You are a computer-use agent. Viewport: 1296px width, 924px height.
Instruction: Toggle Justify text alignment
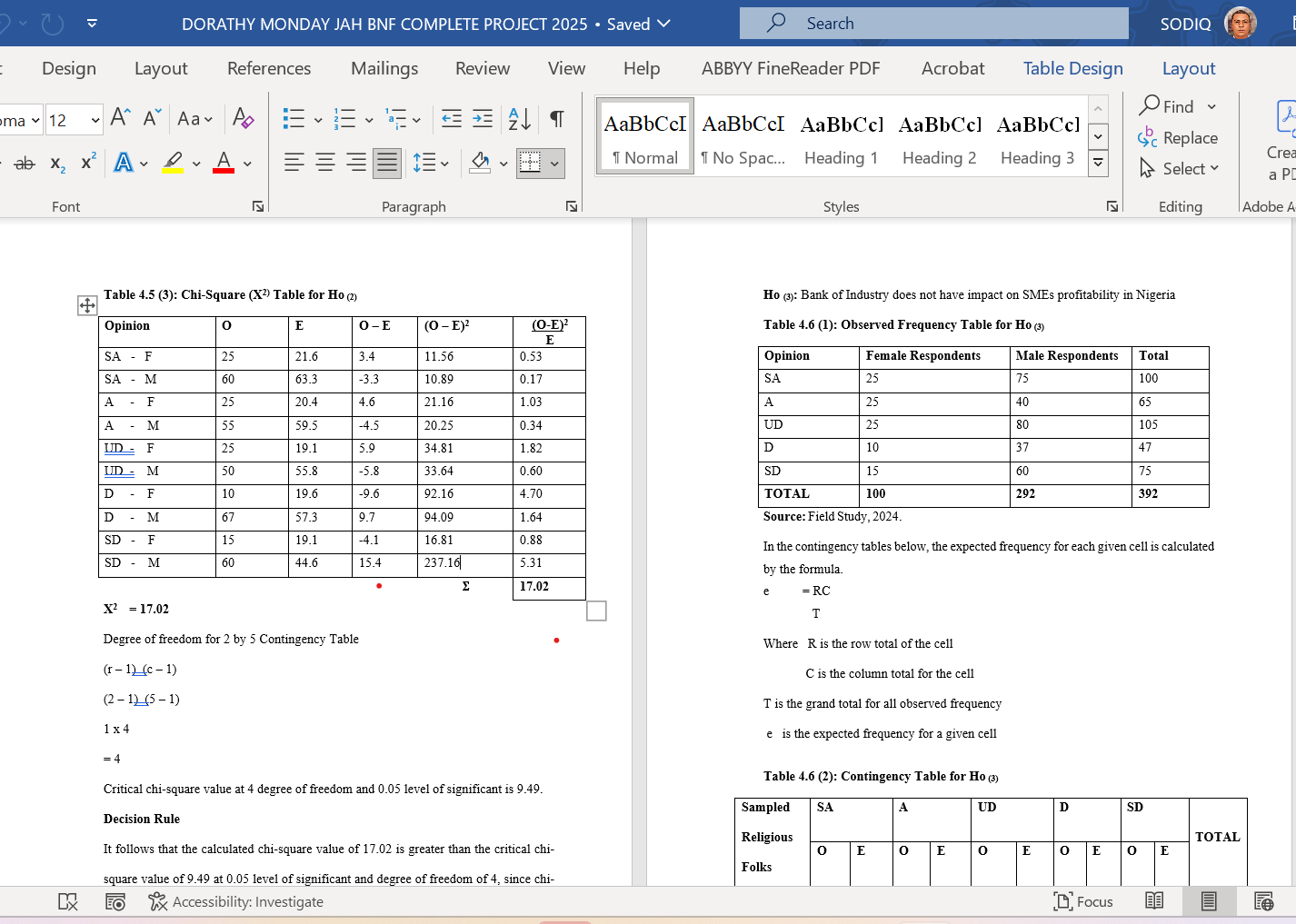pyautogui.click(x=387, y=163)
